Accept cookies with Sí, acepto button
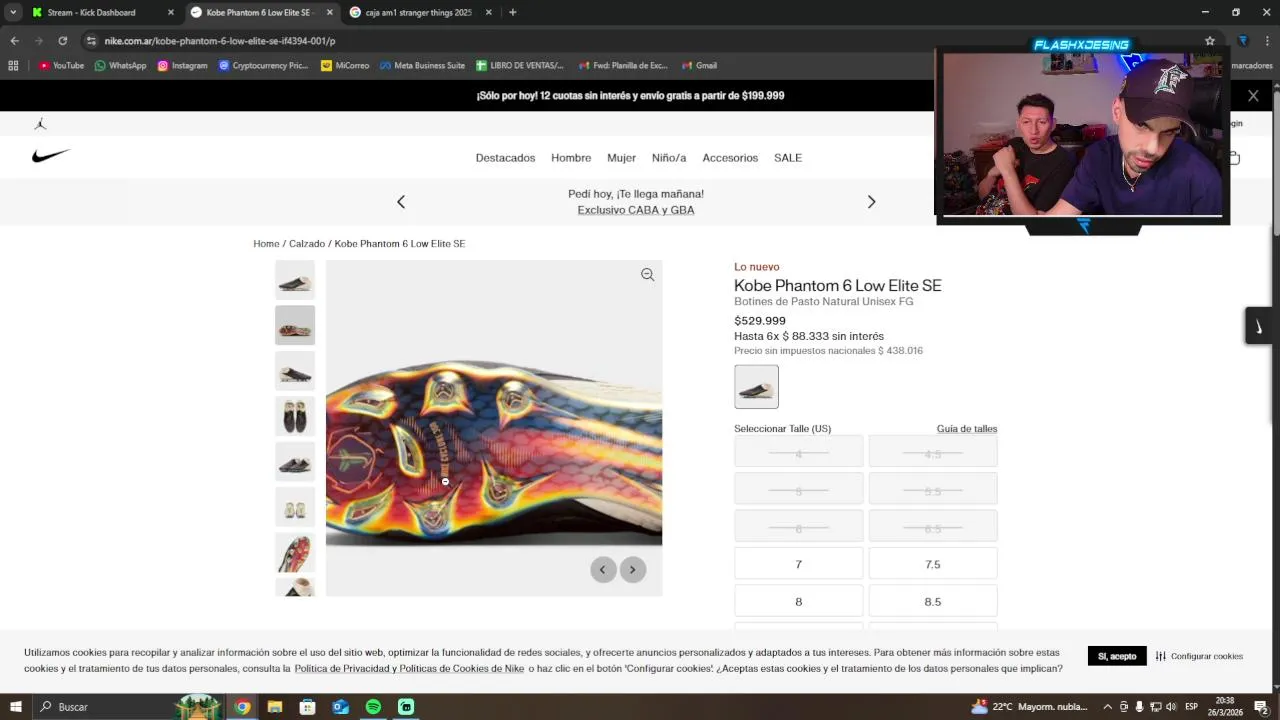The image size is (1280, 720). click(x=1117, y=656)
